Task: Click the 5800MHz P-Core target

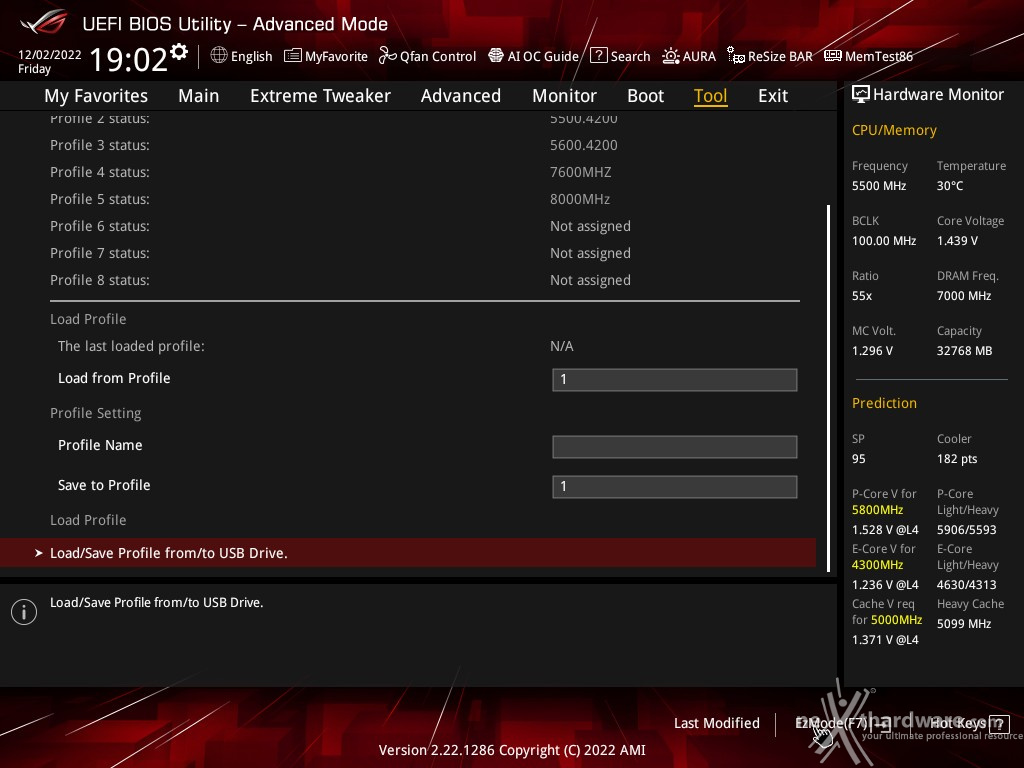Action: pyautogui.click(x=877, y=510)
